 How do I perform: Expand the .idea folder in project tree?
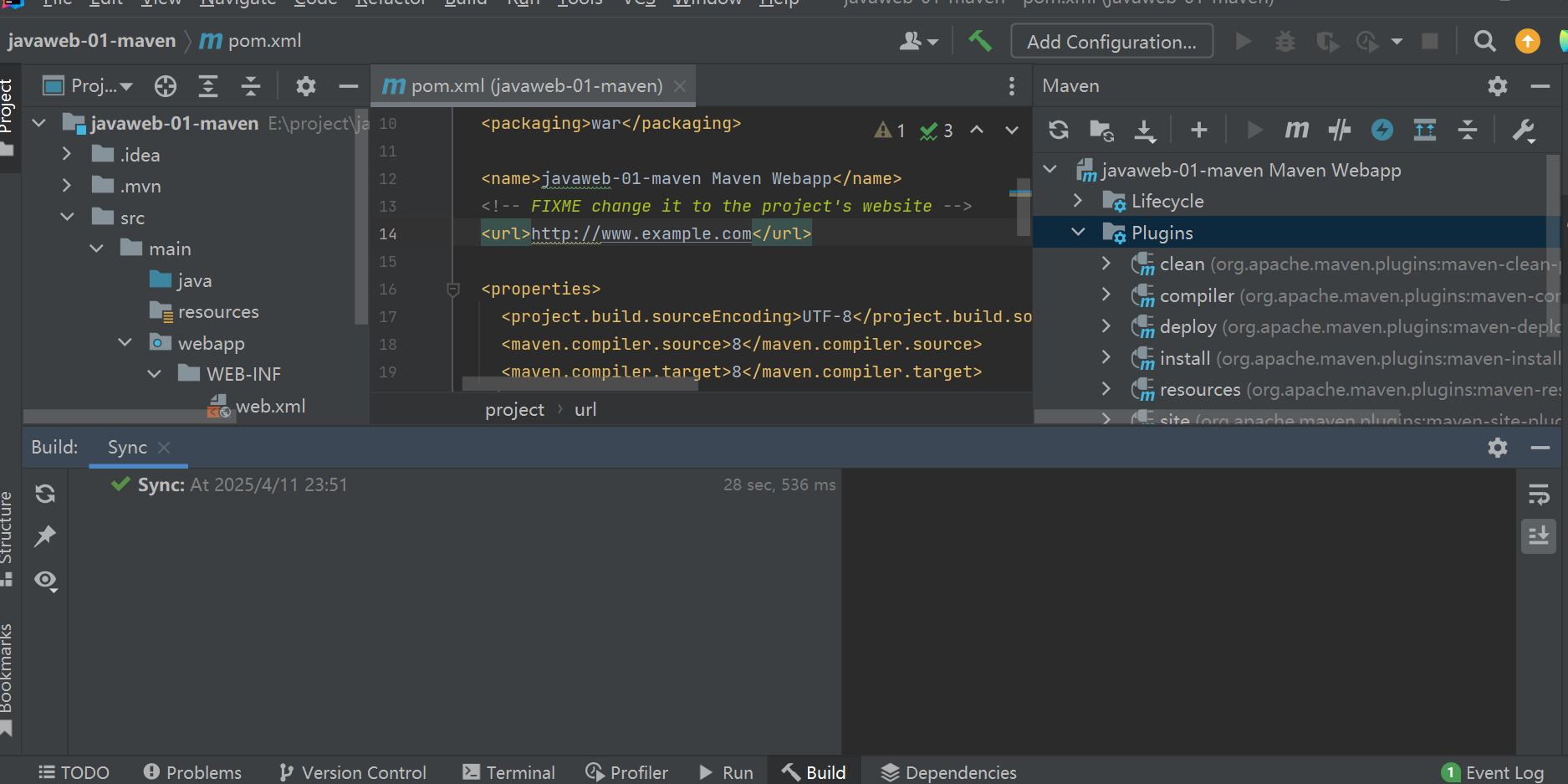click(x=67, y=155)
